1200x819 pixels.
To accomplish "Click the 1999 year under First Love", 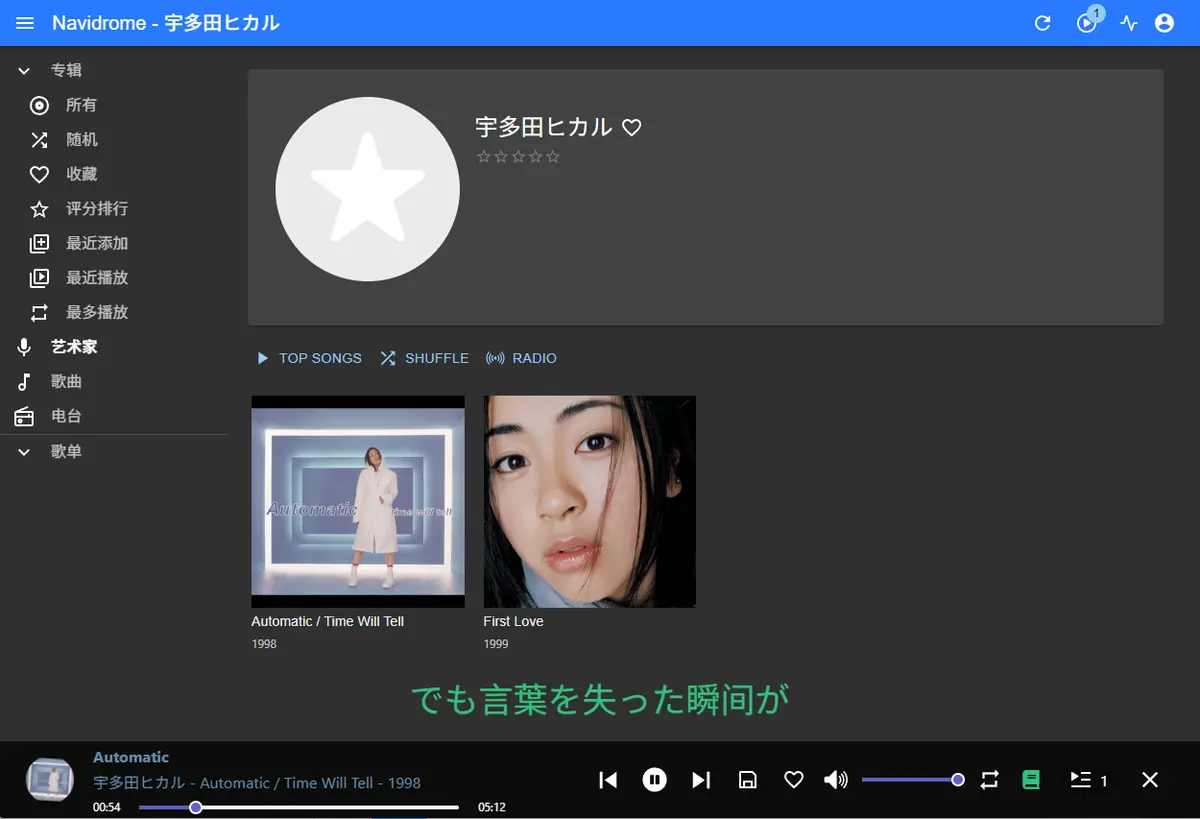I will pos(496,644).
